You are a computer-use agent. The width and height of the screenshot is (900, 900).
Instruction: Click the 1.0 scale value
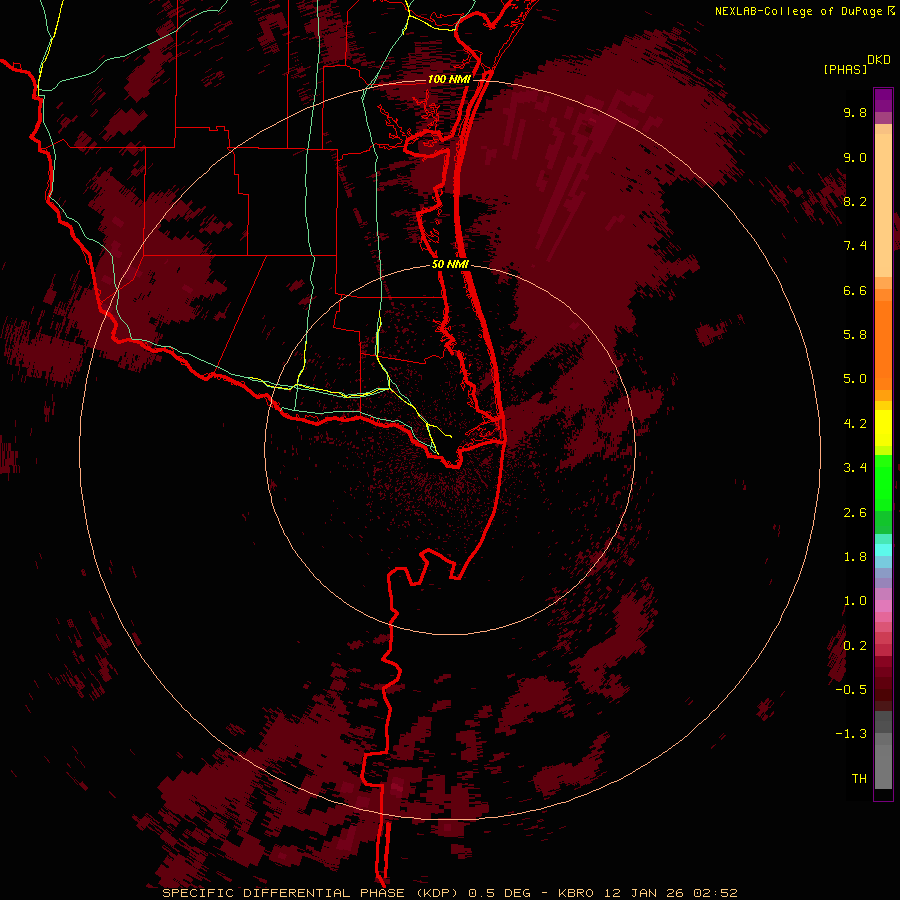point(855,601)
